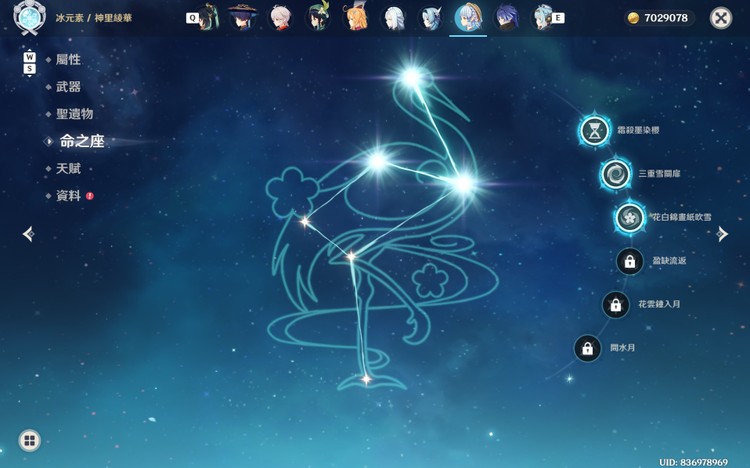
Task: Open the 花白錦畫紙吹雪 constellation node
Action: [630, 217]
